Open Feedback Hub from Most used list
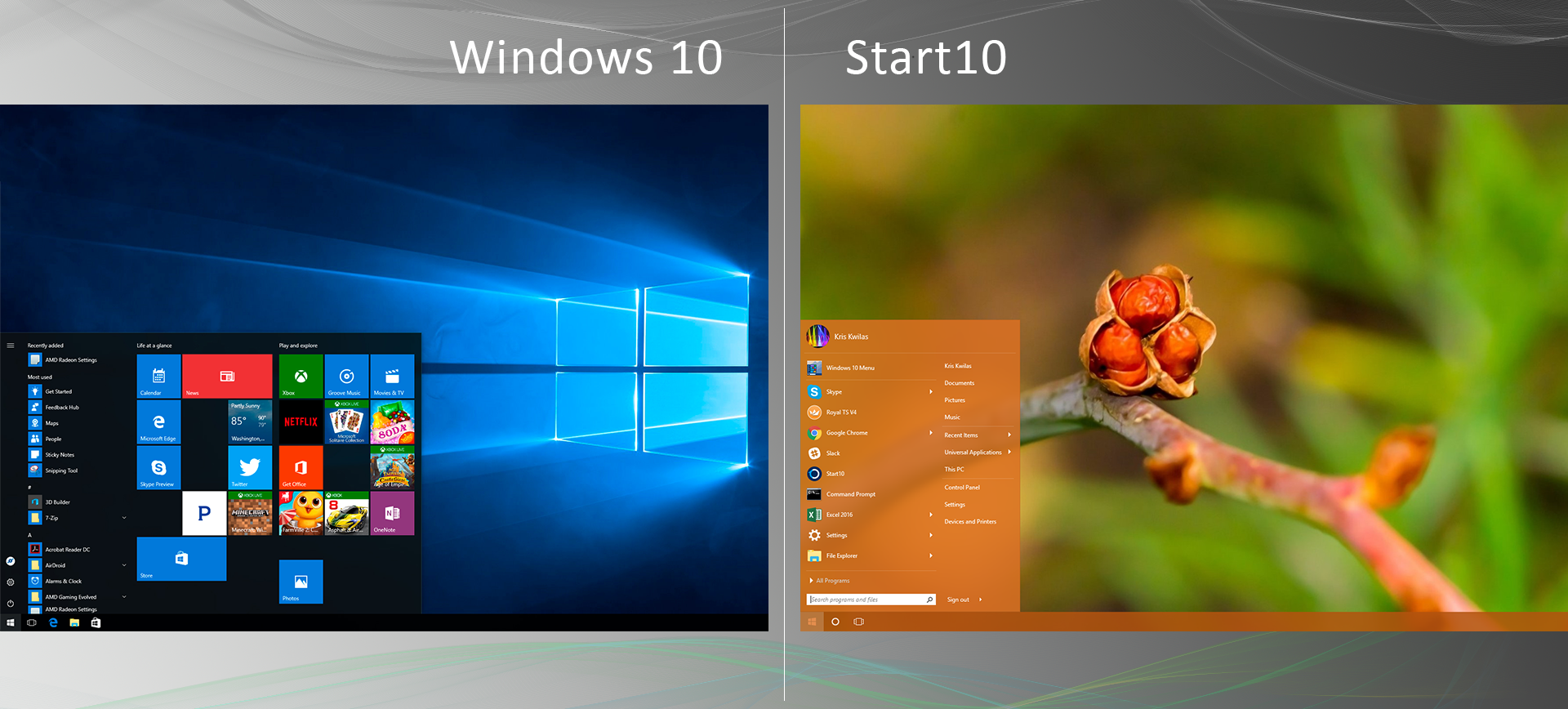Image resolution: width=1568 pixels, height=709 pixels. point(62,407)
